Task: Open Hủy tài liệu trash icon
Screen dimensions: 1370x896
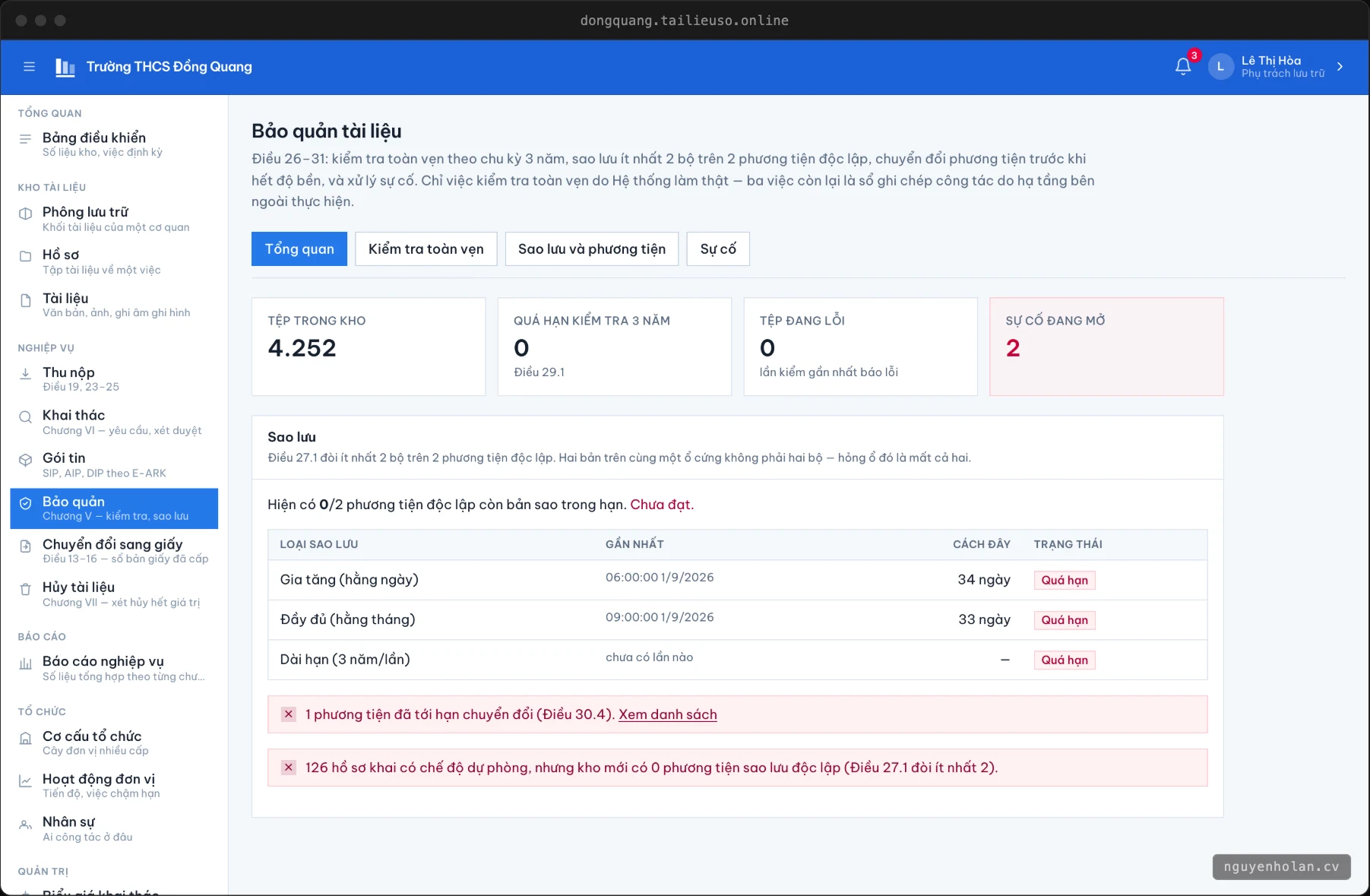Action: [x=25, y=589]
